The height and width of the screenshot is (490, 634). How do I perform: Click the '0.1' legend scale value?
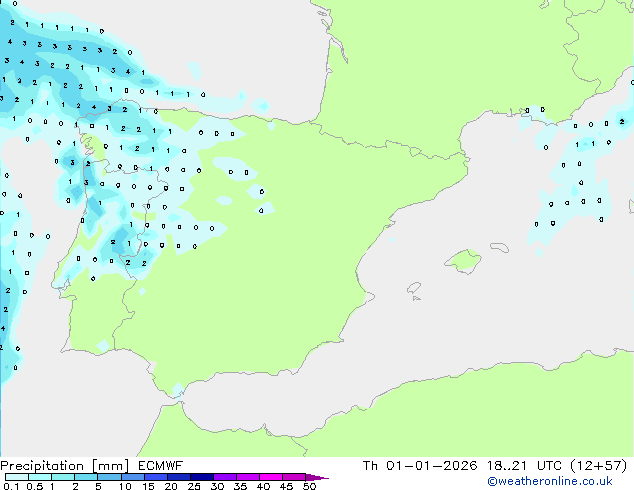tap(11, 486)
